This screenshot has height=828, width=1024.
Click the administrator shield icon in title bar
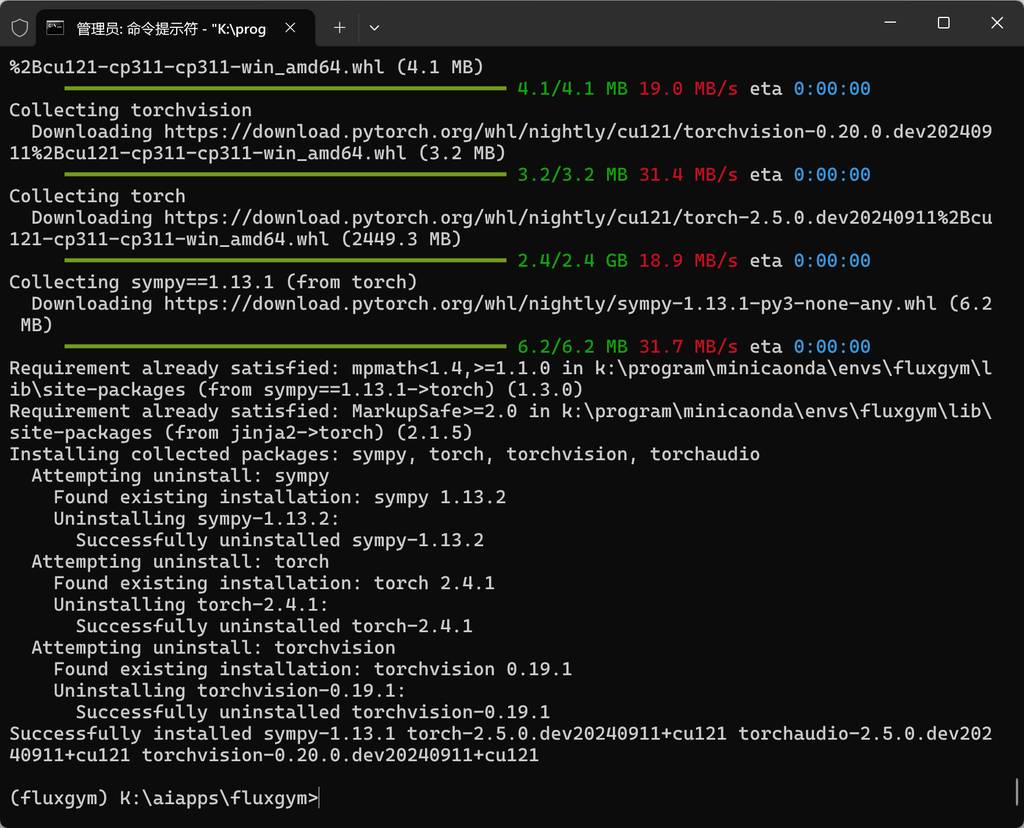click(19, 28)
